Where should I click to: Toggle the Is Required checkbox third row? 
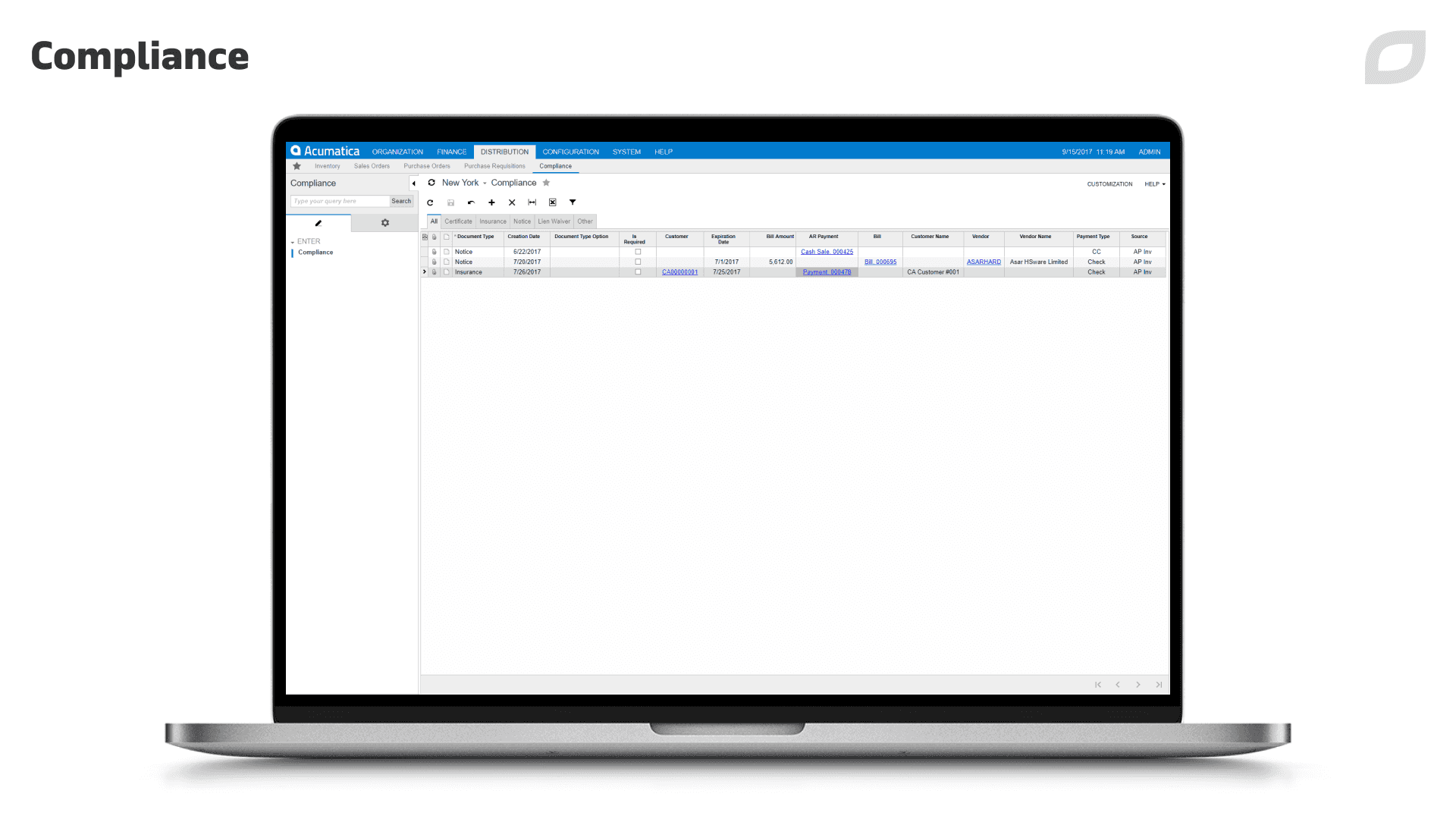click(637, 271)
